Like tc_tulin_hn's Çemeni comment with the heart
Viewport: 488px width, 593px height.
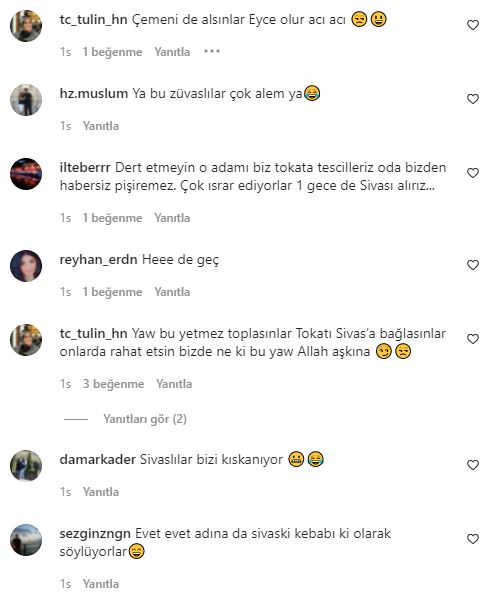[x=472, y=25]
